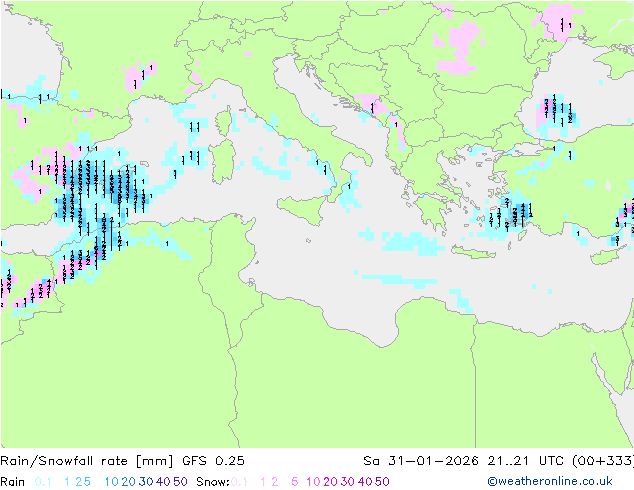
Task: Click the Snow legend value 5
Action: (295, 482)
